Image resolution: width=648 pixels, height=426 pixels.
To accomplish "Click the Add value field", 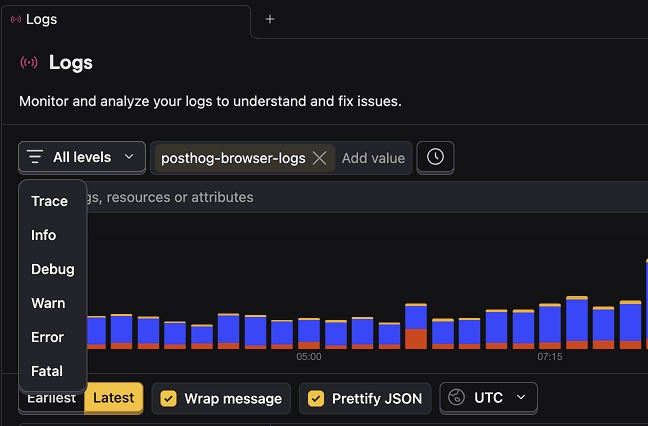I will click(x=373, y=158).
